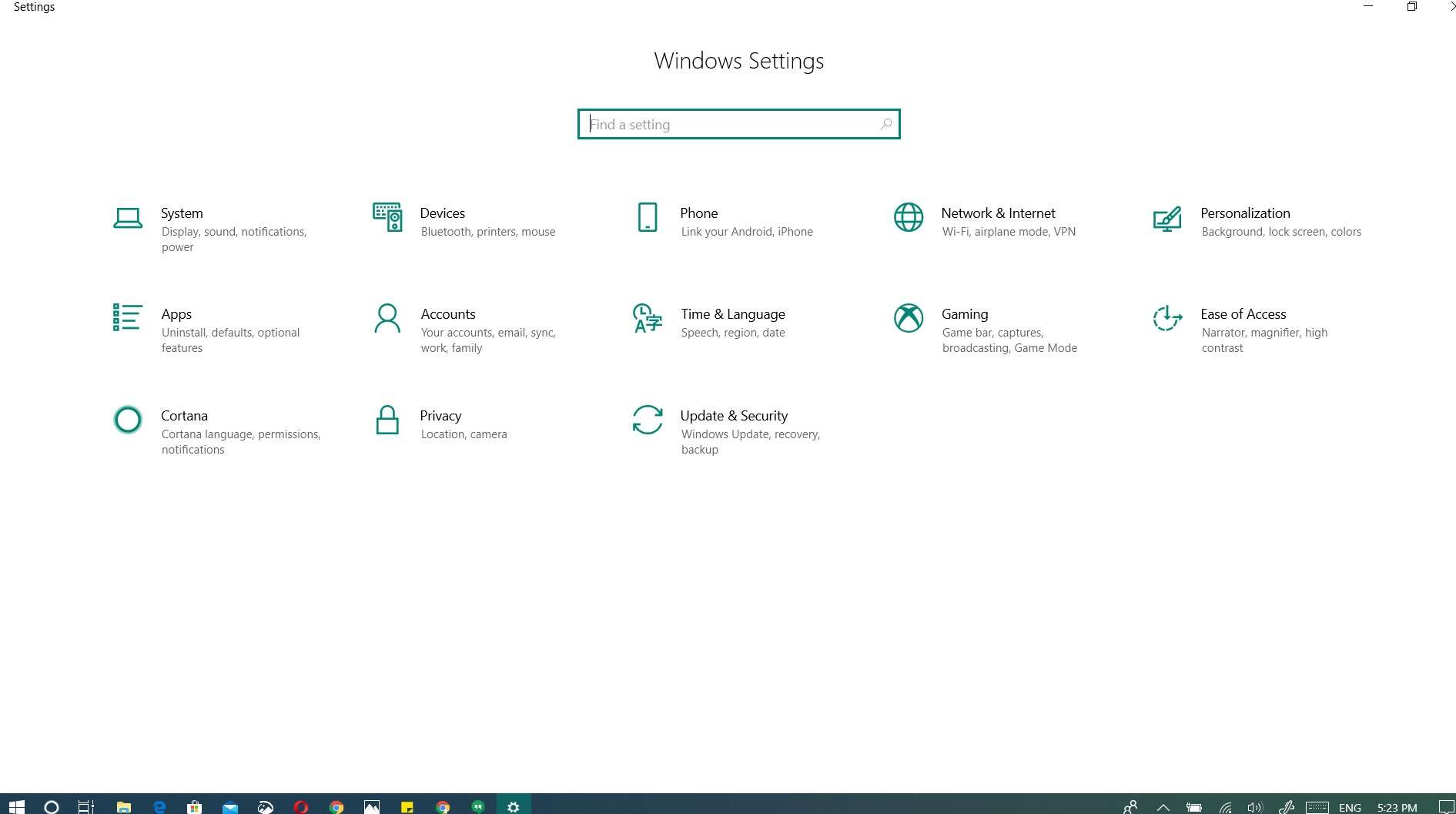Open the System settings laptop icon
This screenshot has height=814, width=1456.
[x=128, y=219]
